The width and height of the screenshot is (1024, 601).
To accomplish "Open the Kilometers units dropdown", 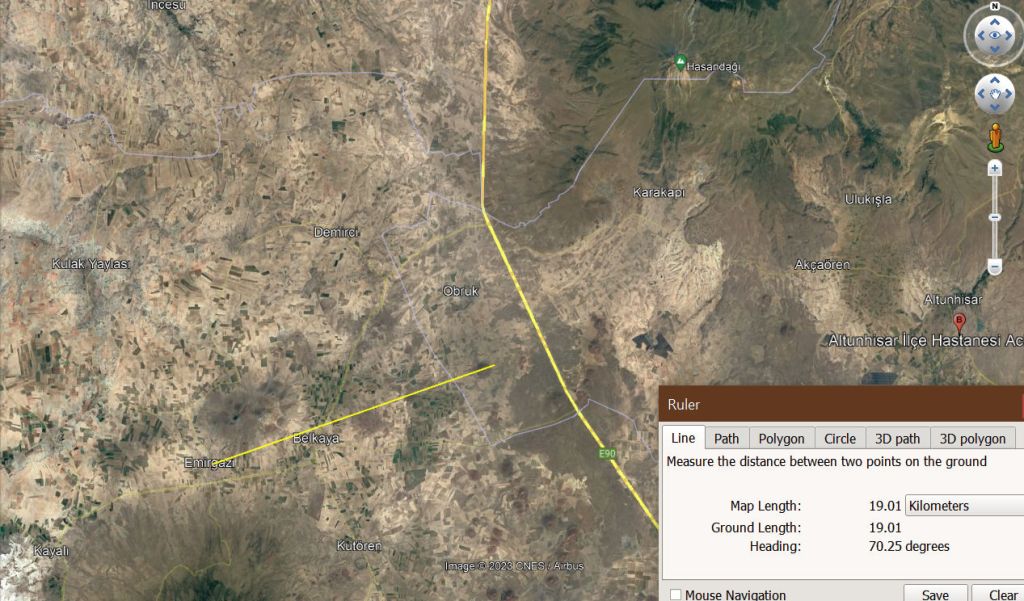I will coord(964,506).
